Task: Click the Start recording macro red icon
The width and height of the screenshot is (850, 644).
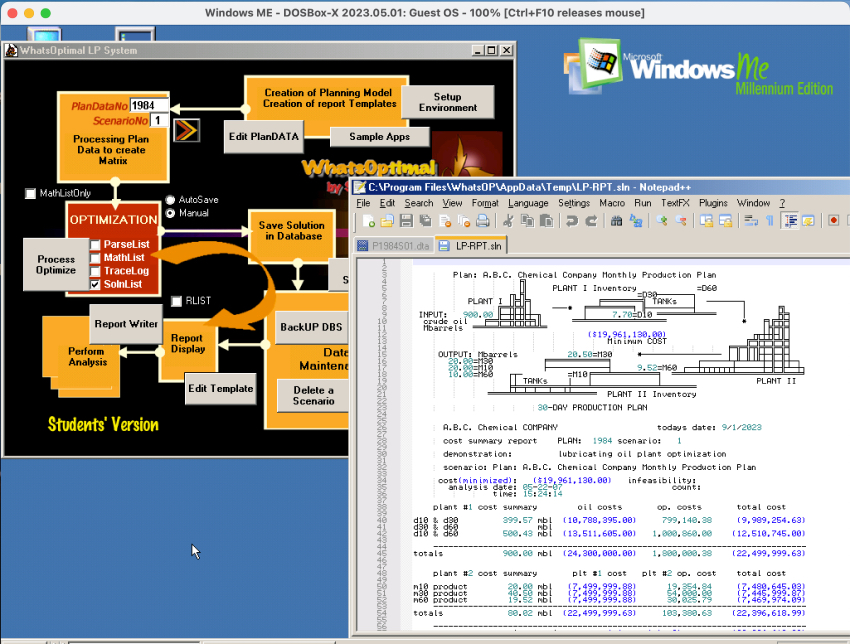Action: pyautogui.click(x=834, y=220)
